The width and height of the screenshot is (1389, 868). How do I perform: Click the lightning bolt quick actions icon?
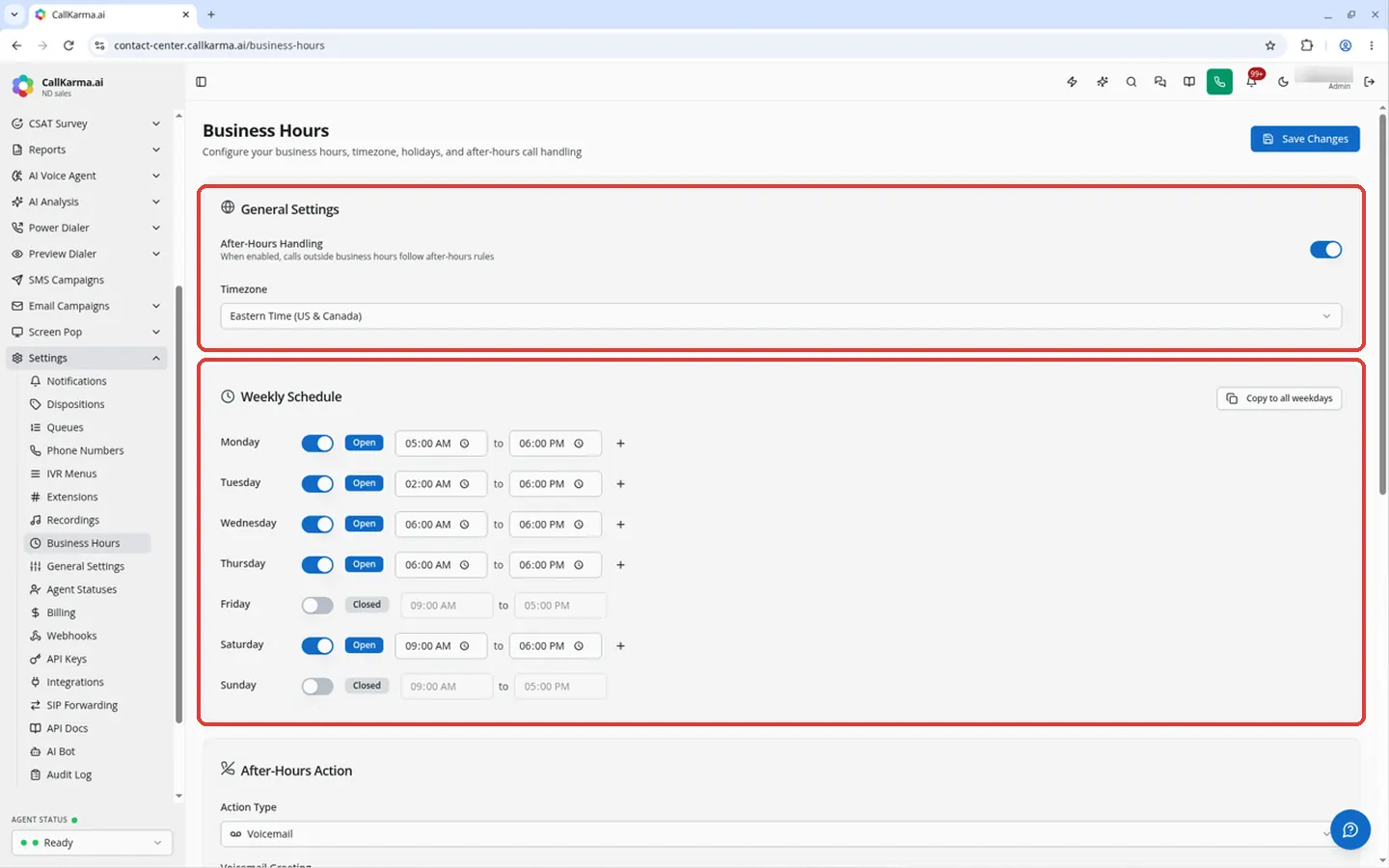[x=1072, y=82]
